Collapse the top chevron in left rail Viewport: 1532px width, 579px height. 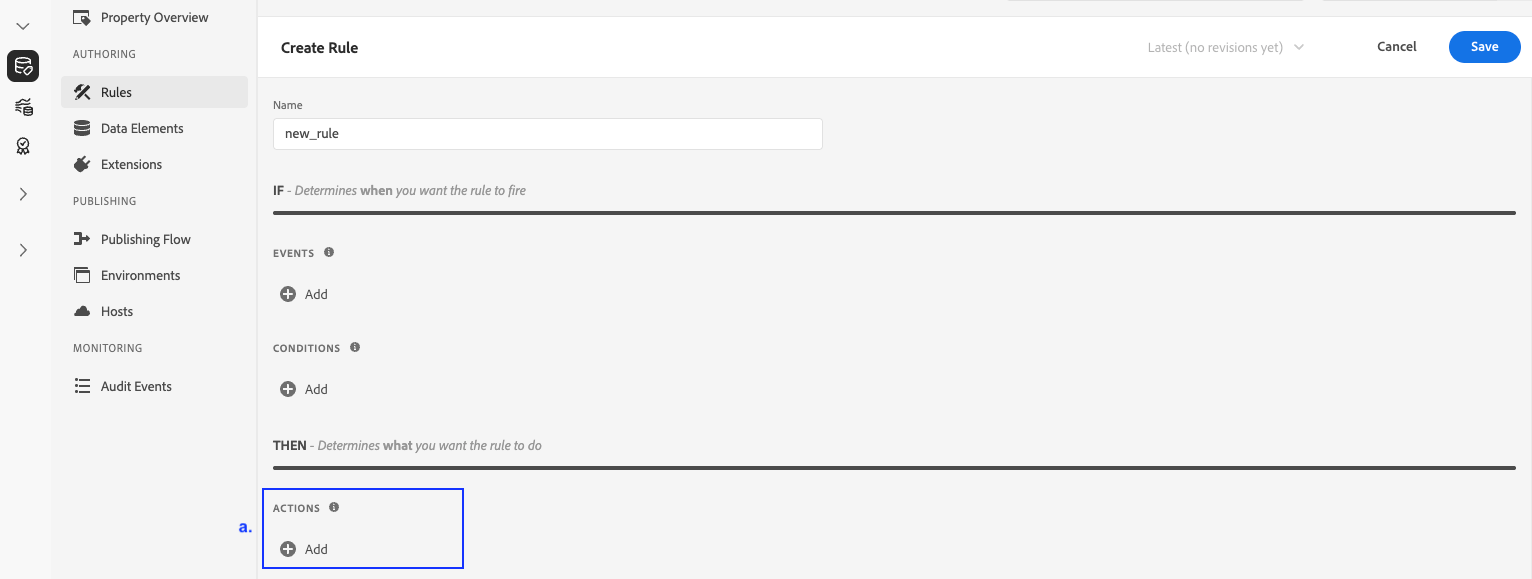pyautogui.click(x=23, y=26)
